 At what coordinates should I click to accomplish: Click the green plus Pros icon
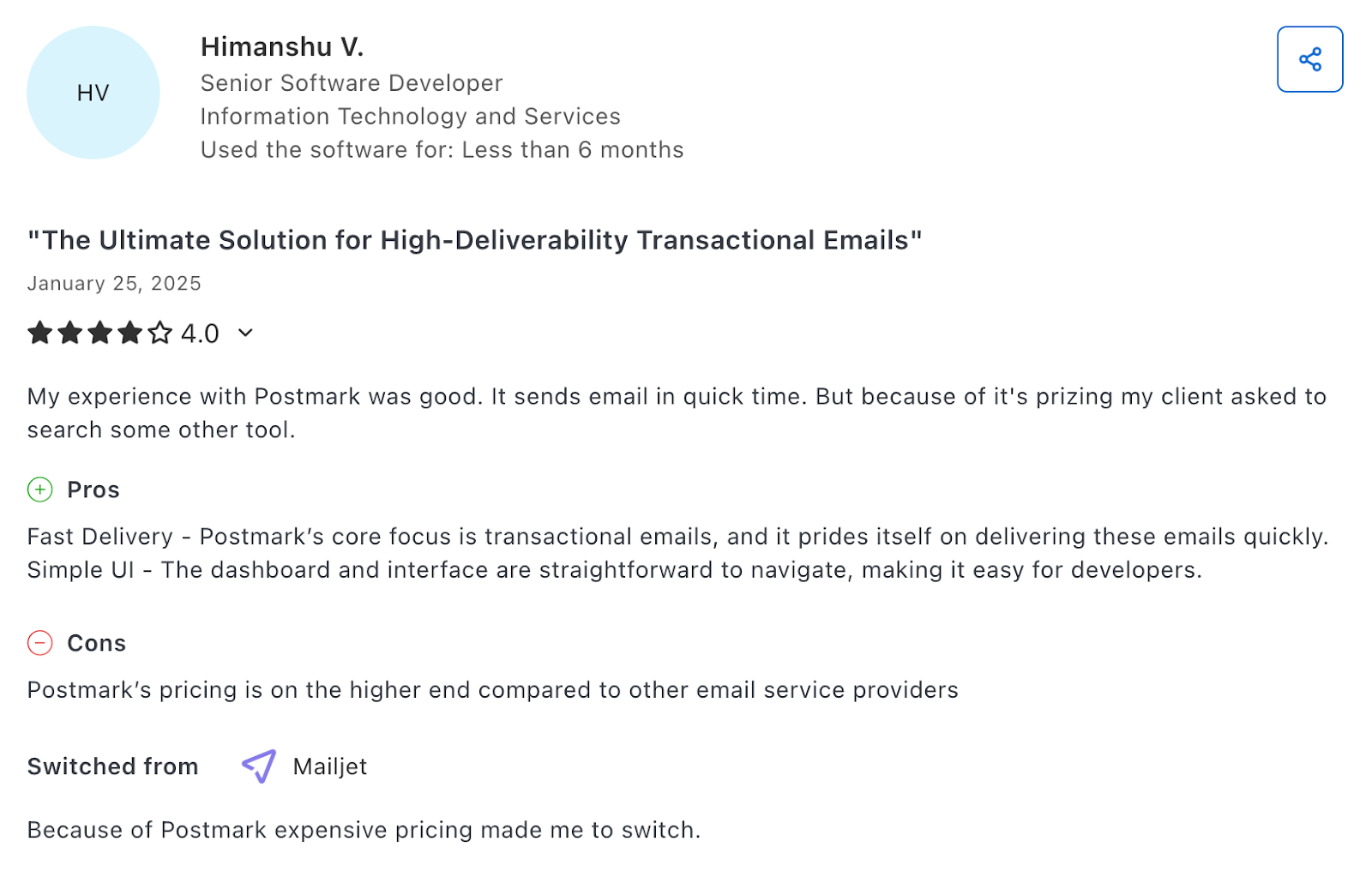40,490
